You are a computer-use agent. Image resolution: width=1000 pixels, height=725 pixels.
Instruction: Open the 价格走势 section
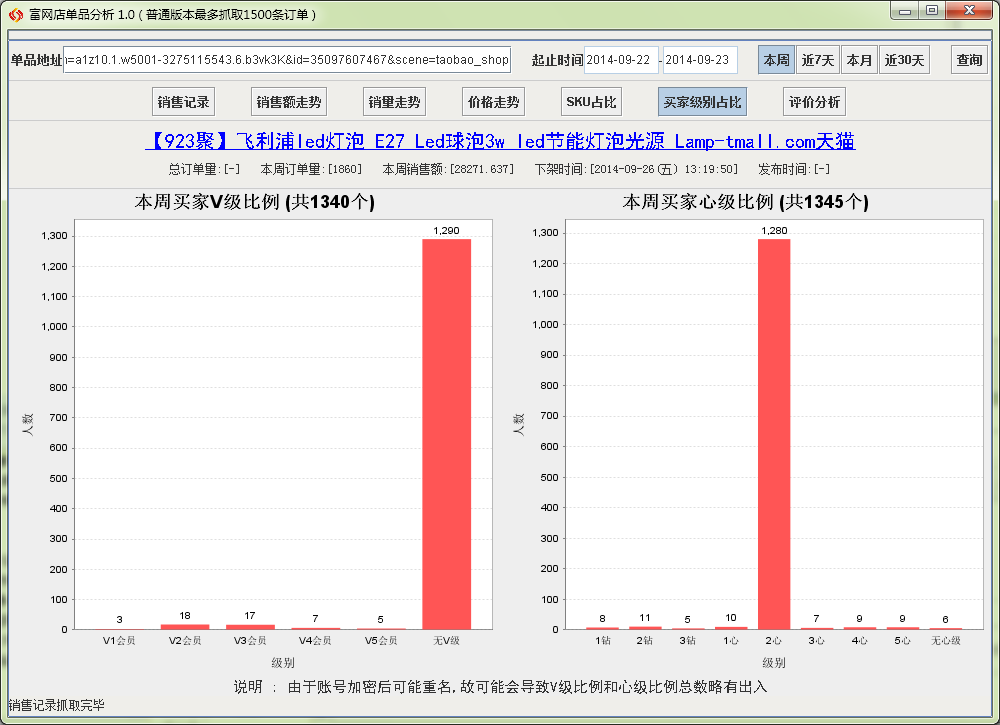493,102
